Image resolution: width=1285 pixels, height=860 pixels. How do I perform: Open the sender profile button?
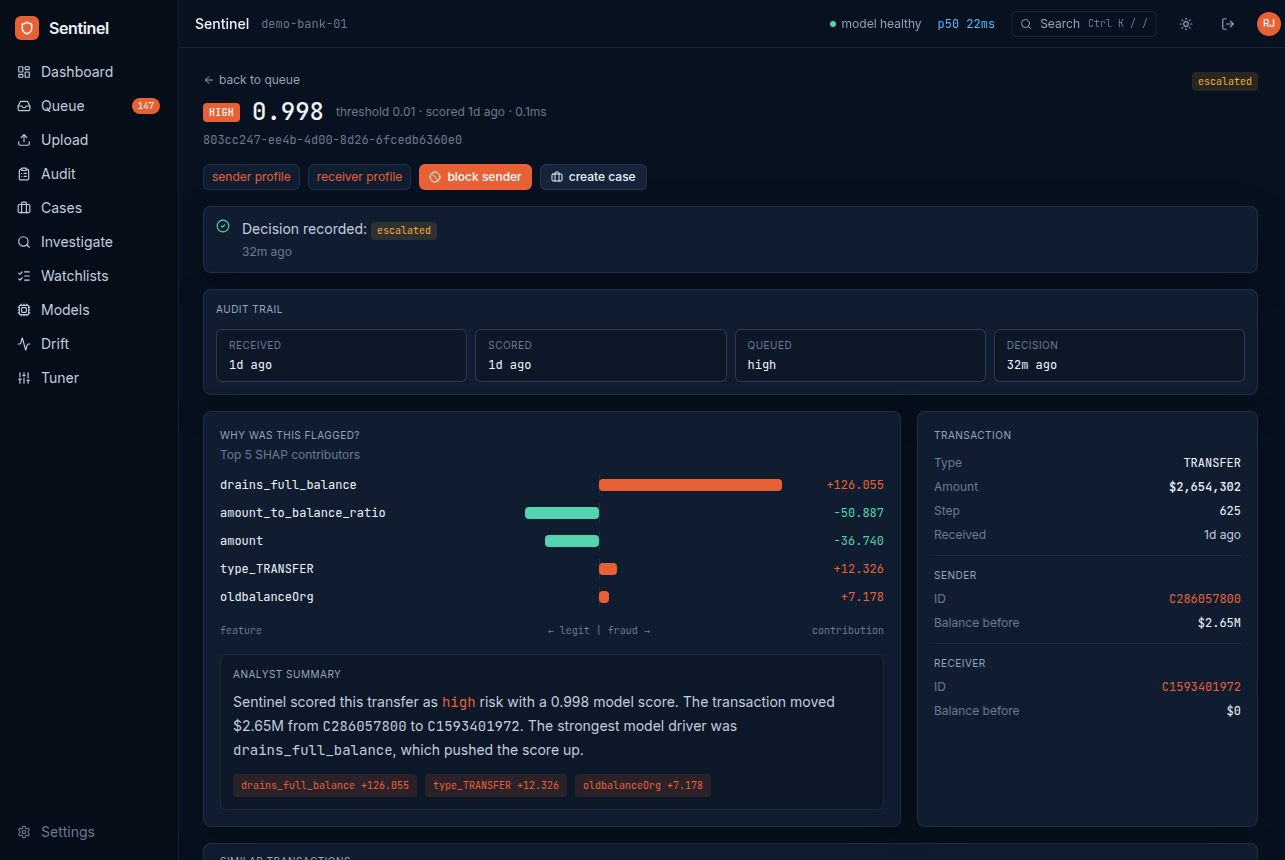pyautogui.click(x=251, y=177)
